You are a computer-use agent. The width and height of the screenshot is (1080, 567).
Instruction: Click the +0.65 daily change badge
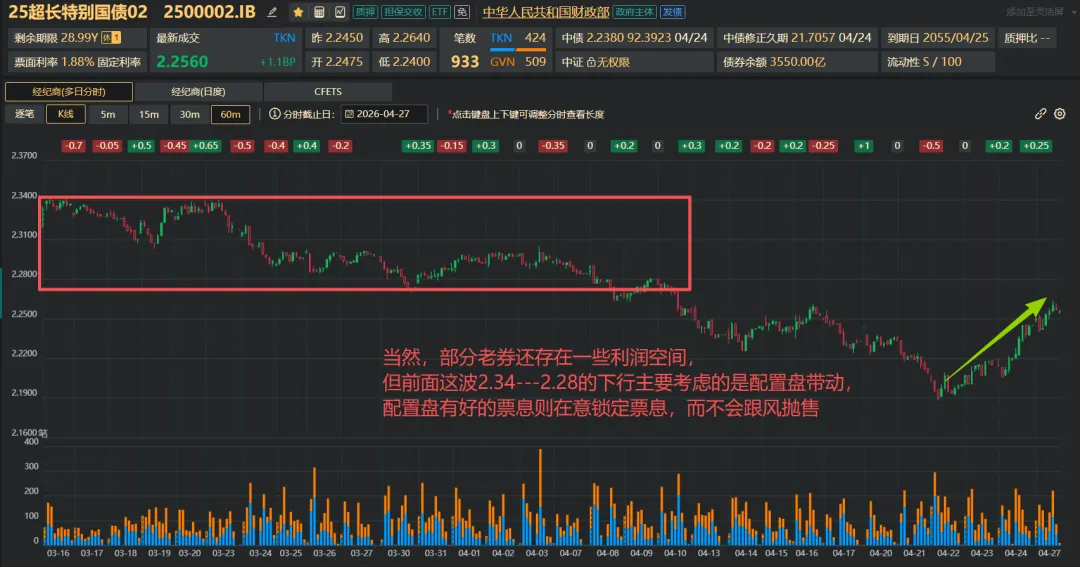206,146
